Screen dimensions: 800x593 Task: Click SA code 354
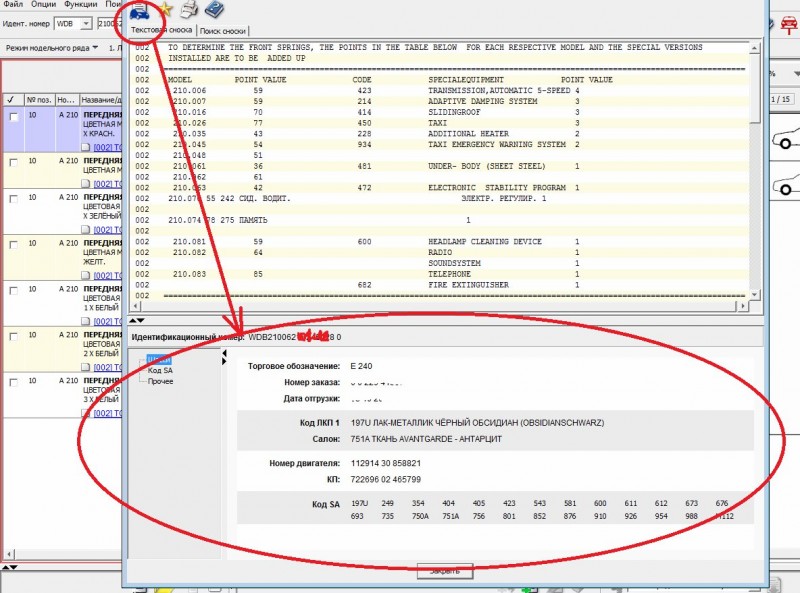coord(418,504)
